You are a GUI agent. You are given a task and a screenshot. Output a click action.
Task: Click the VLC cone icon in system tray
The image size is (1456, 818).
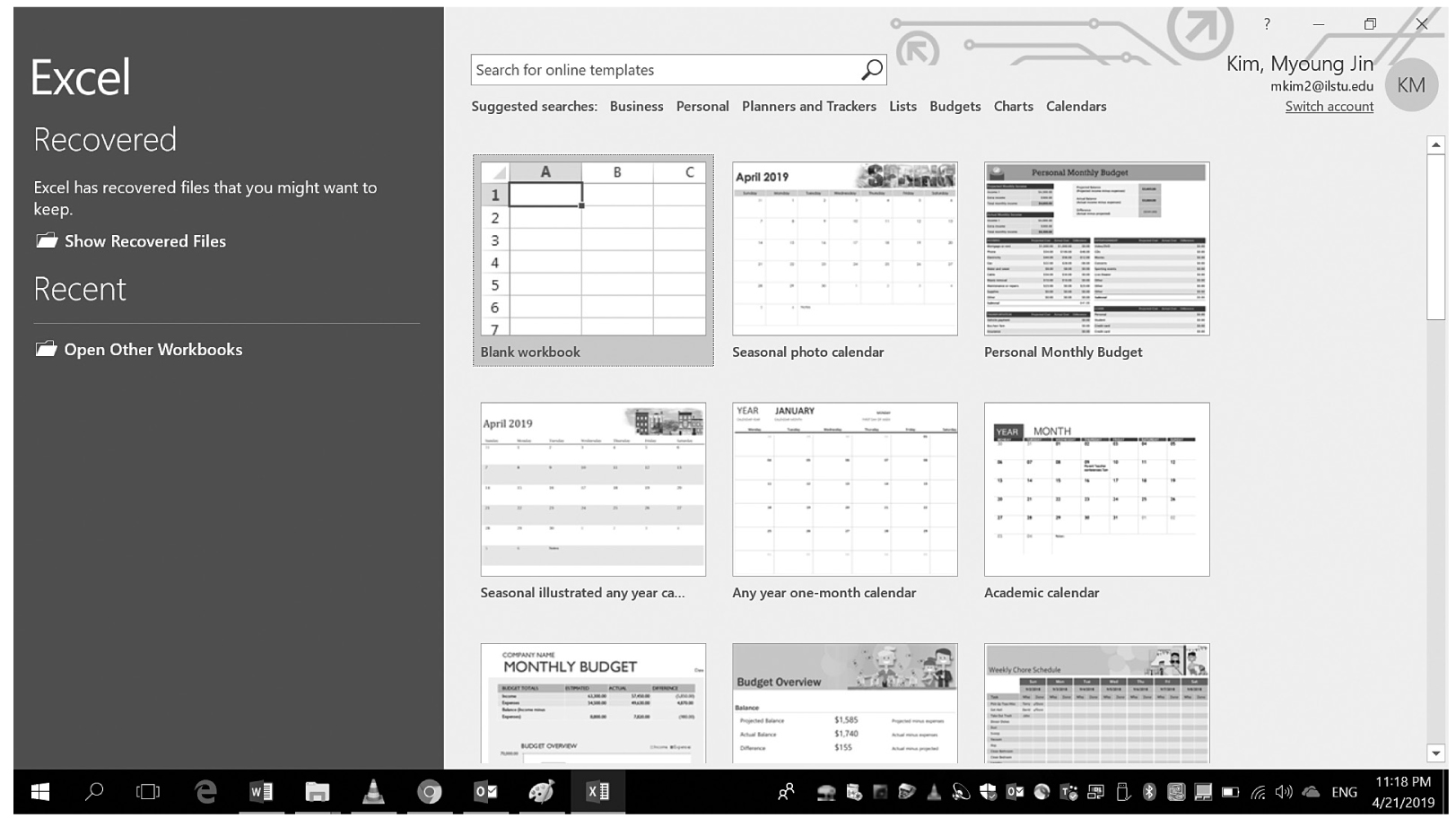coord(934,792)
